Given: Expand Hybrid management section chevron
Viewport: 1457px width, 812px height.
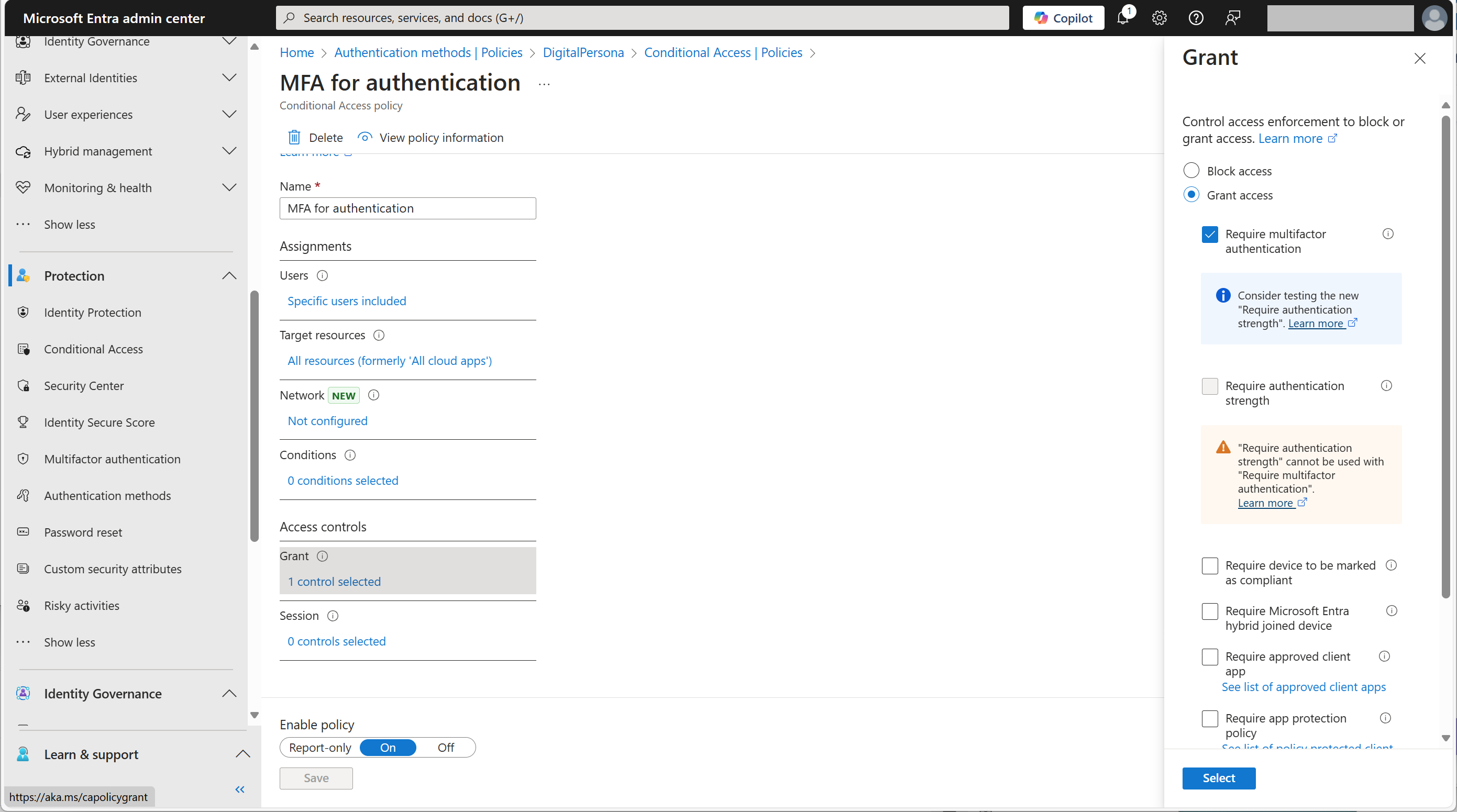Looking at the screenshot, I should (229, 151).
